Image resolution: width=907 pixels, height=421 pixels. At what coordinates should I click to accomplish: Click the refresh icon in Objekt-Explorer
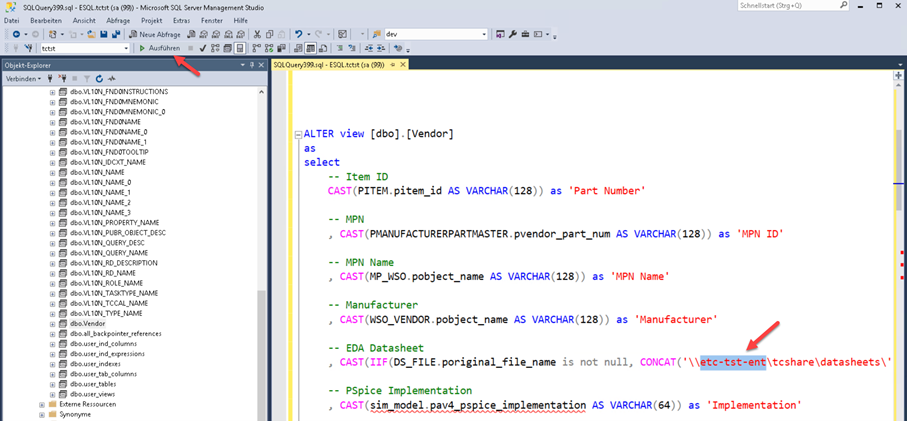click(x=99, y=78)
